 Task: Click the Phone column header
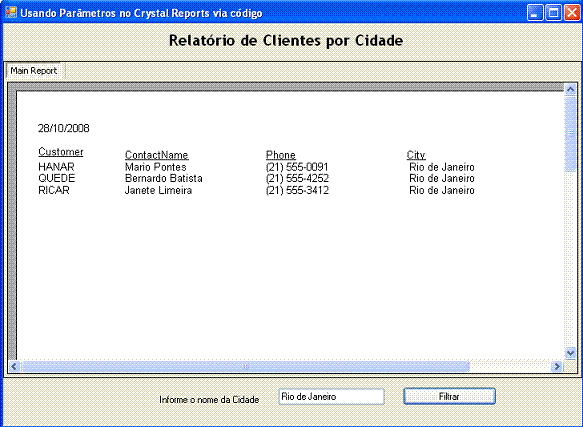[281, 155]
